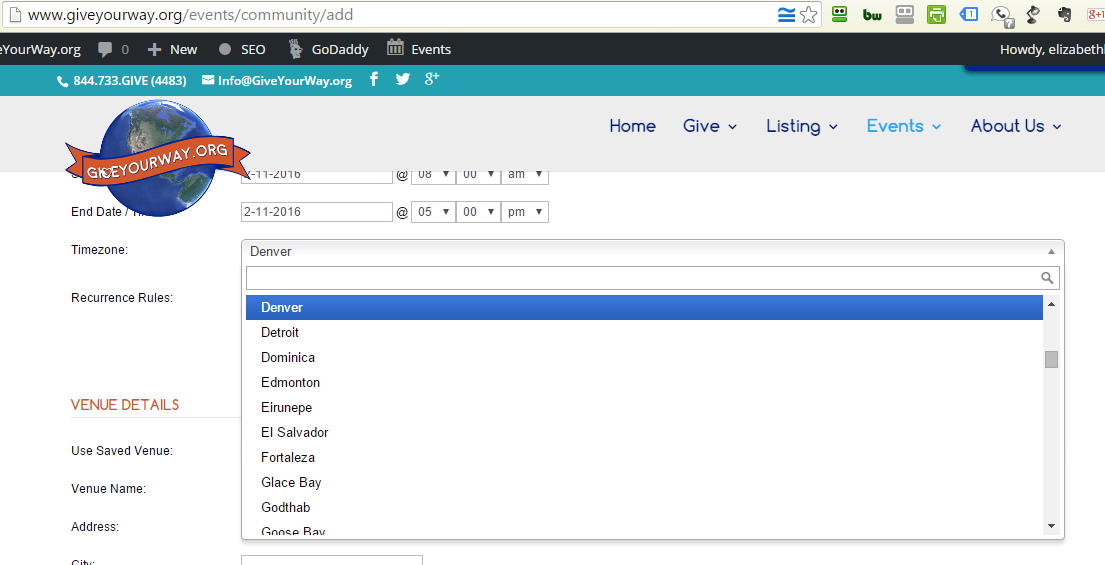Click the End Date input field
This screenshot has height=565, width=1105.
click(x=316, y=212)
